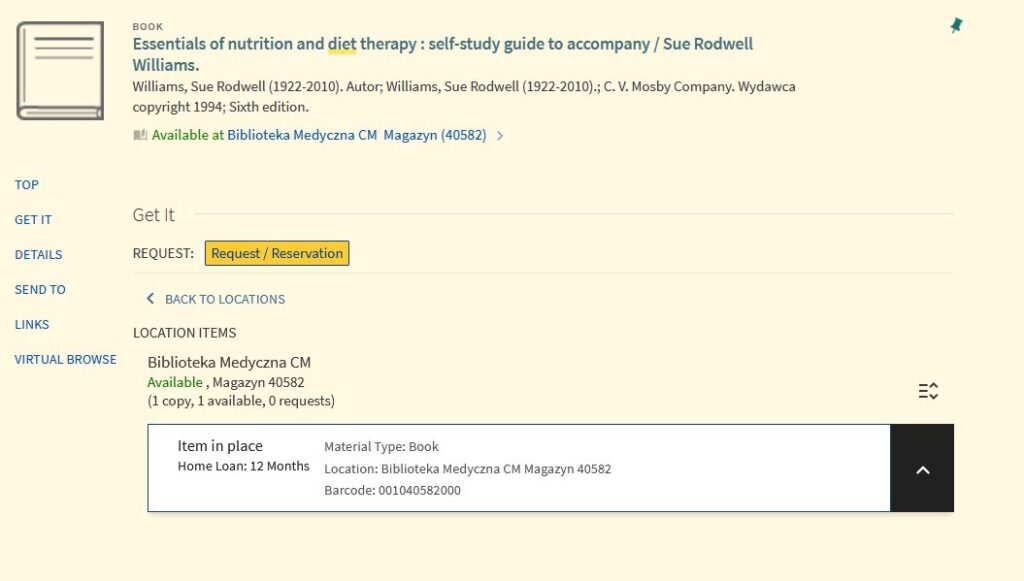This screenshot has width=1024, height=581.
Task: Expand availability with right chevron
Action: pos(500,136)
